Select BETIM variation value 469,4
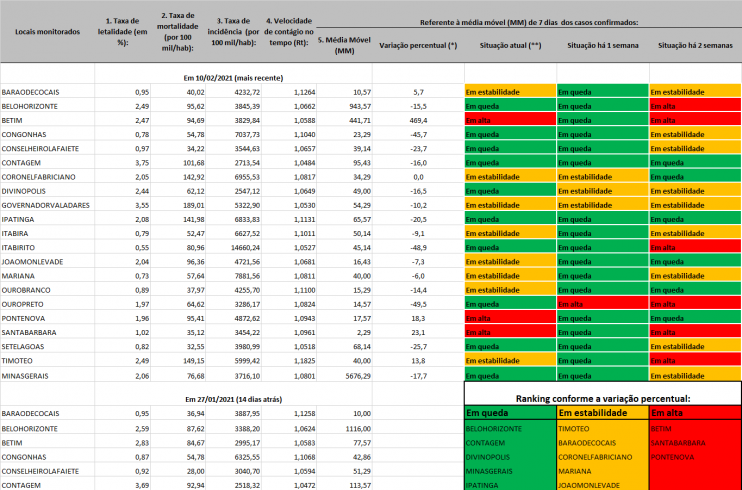The height and width of the screenshot is (490, 742). coord(418,120)
